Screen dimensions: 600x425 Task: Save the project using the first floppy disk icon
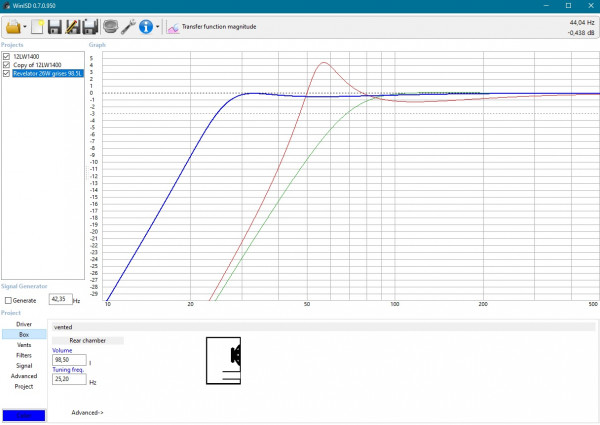click(54, 26)
